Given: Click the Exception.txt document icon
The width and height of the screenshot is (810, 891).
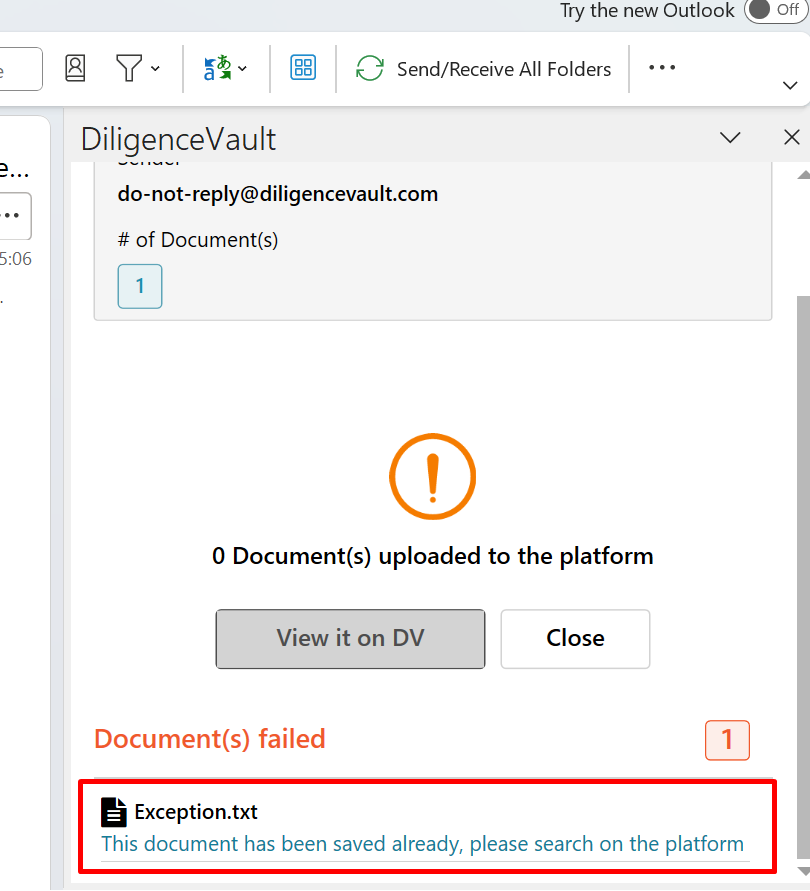Looking at the screenshot, I should [x=114, y=811].
